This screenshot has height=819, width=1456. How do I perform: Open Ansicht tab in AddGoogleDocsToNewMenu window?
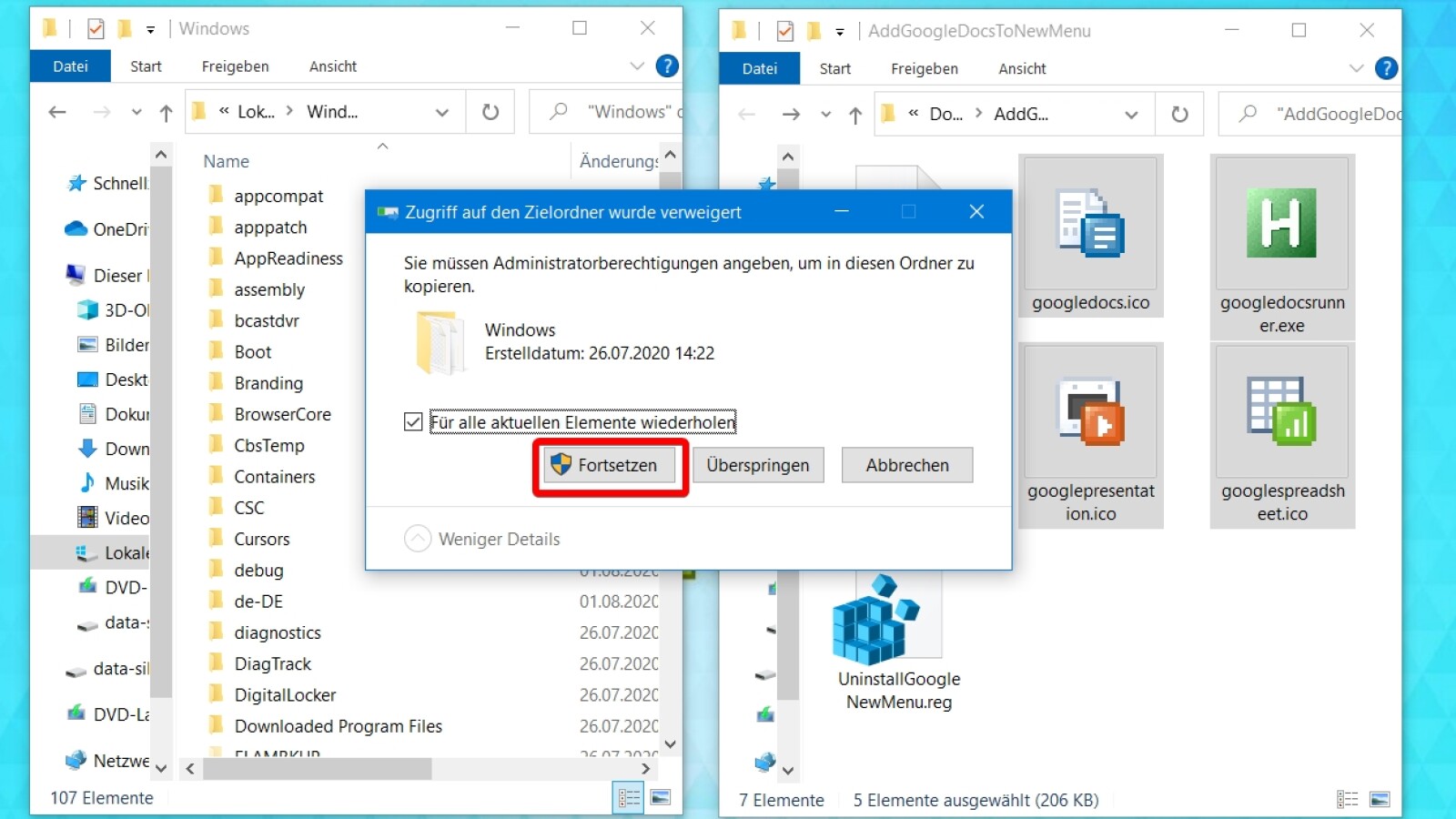coord(1022,68)
